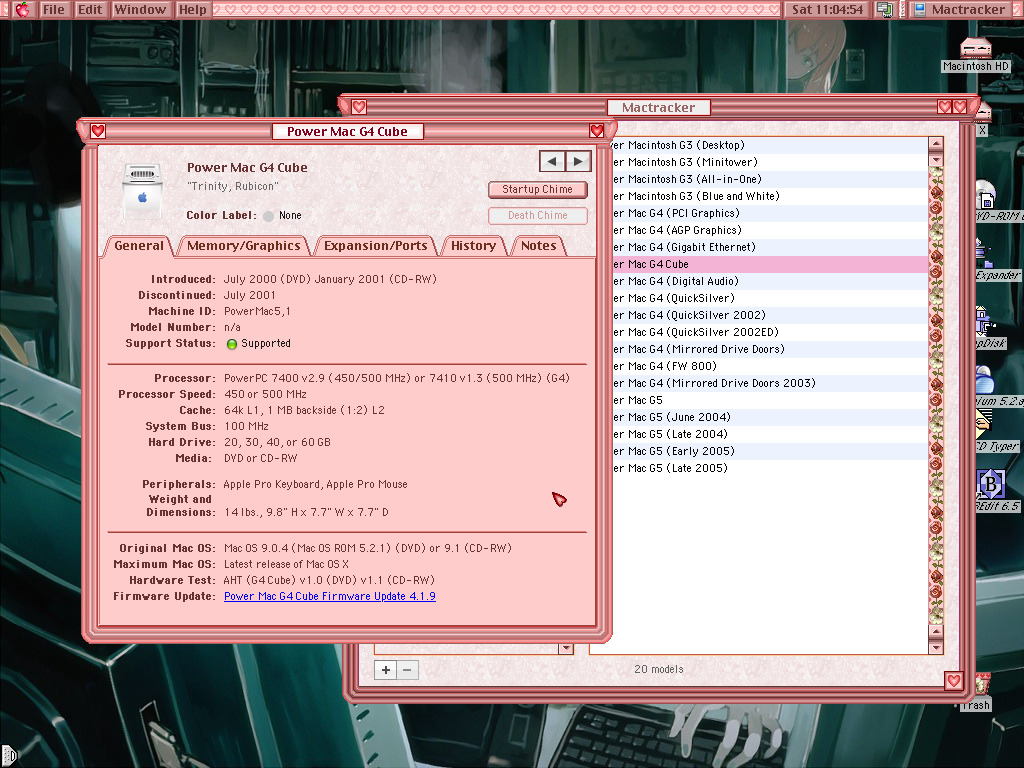Switch to the Memory/Graphics tab

243,246
